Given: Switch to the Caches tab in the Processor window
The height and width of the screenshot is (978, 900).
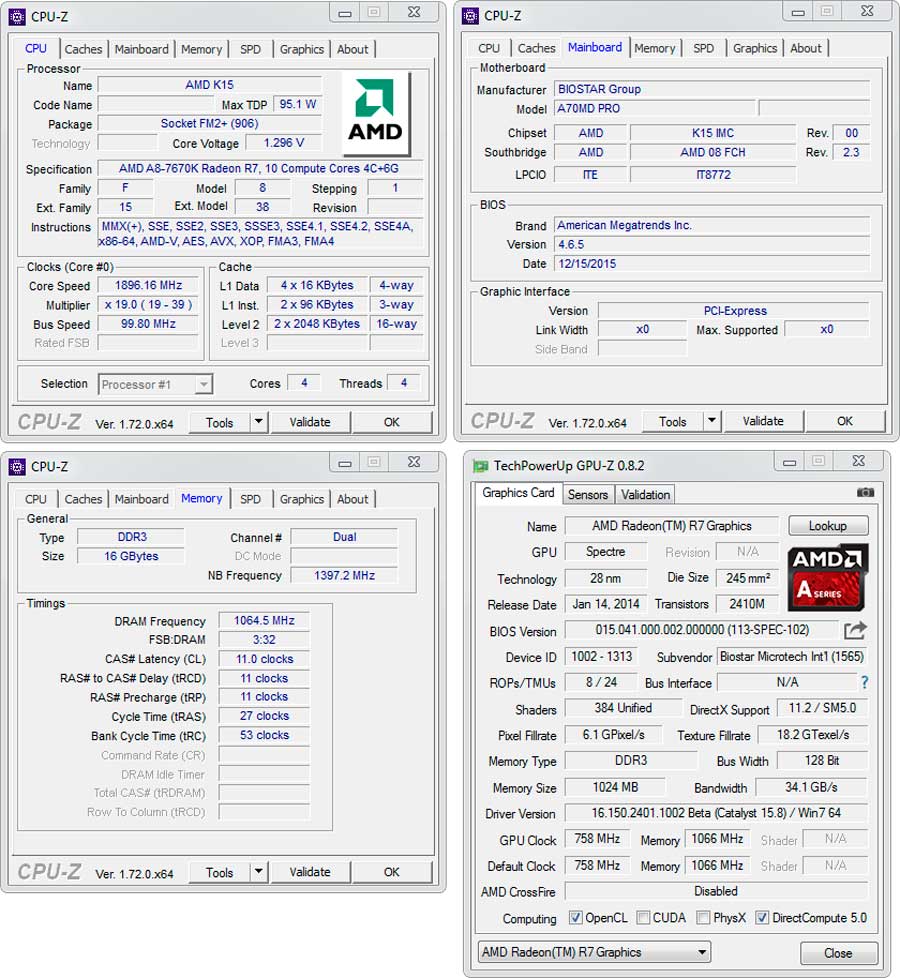Looking at the screenshot, I should 83,49.
